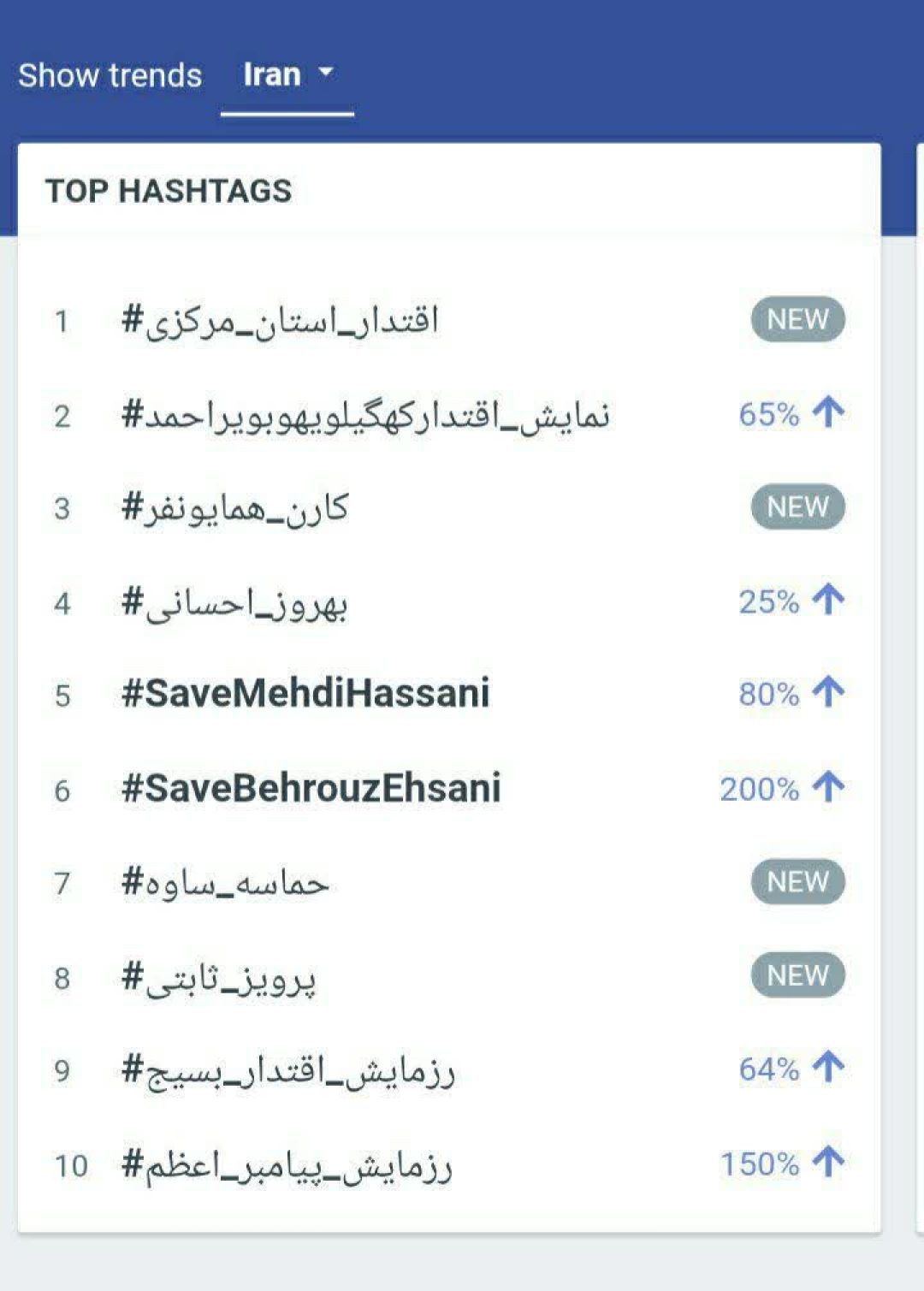Open the Iran country dropdown
The image size is (924, 1291).
pos(287,75)
